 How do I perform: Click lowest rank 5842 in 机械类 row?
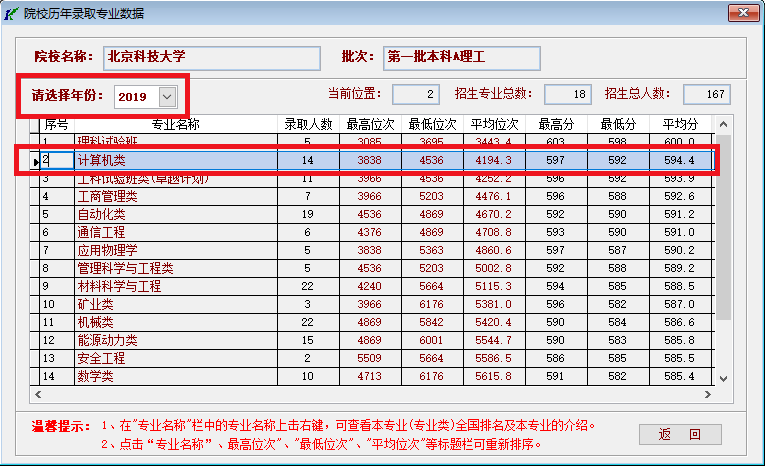click(432, 323)
